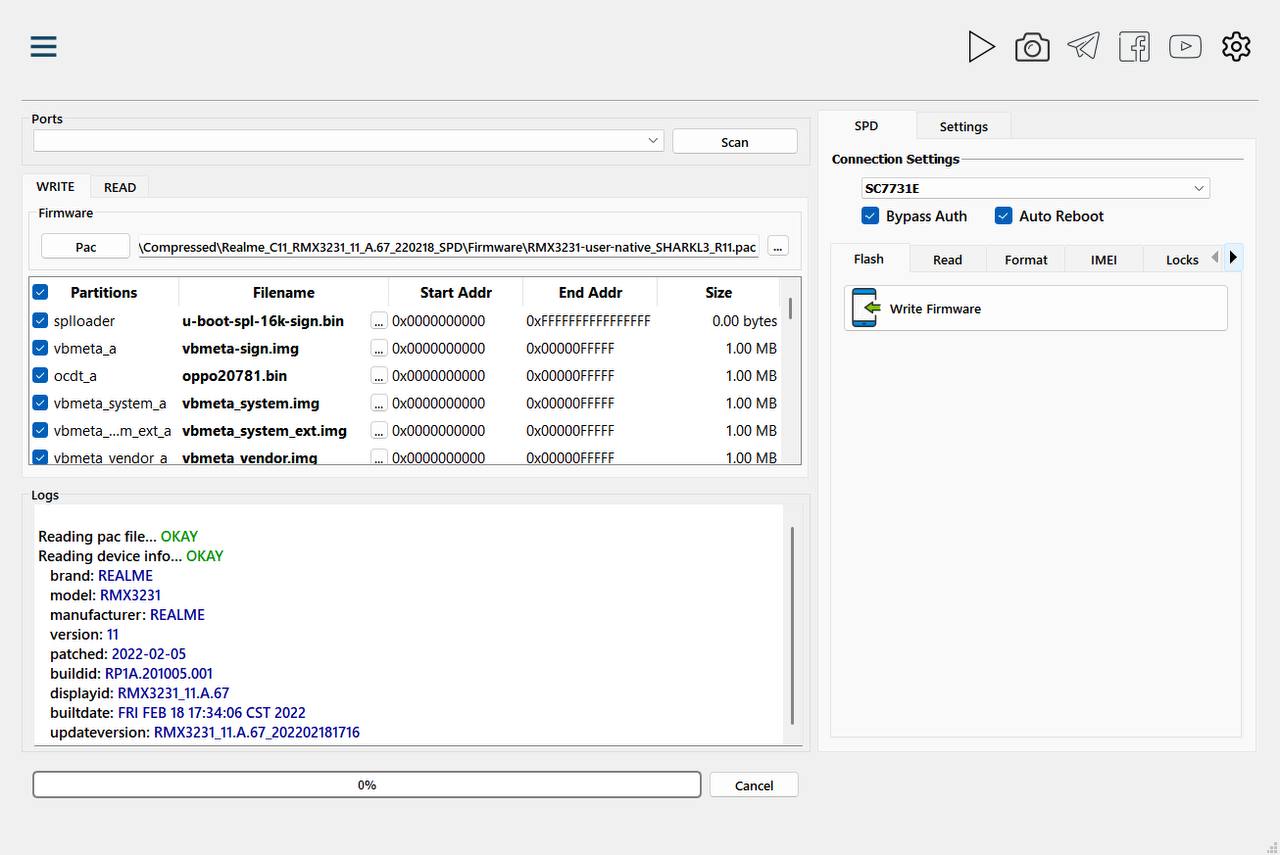Take a screenshot with the camera icon
The height and width of the screenshot is (855, 1280).
(1032, 47)
